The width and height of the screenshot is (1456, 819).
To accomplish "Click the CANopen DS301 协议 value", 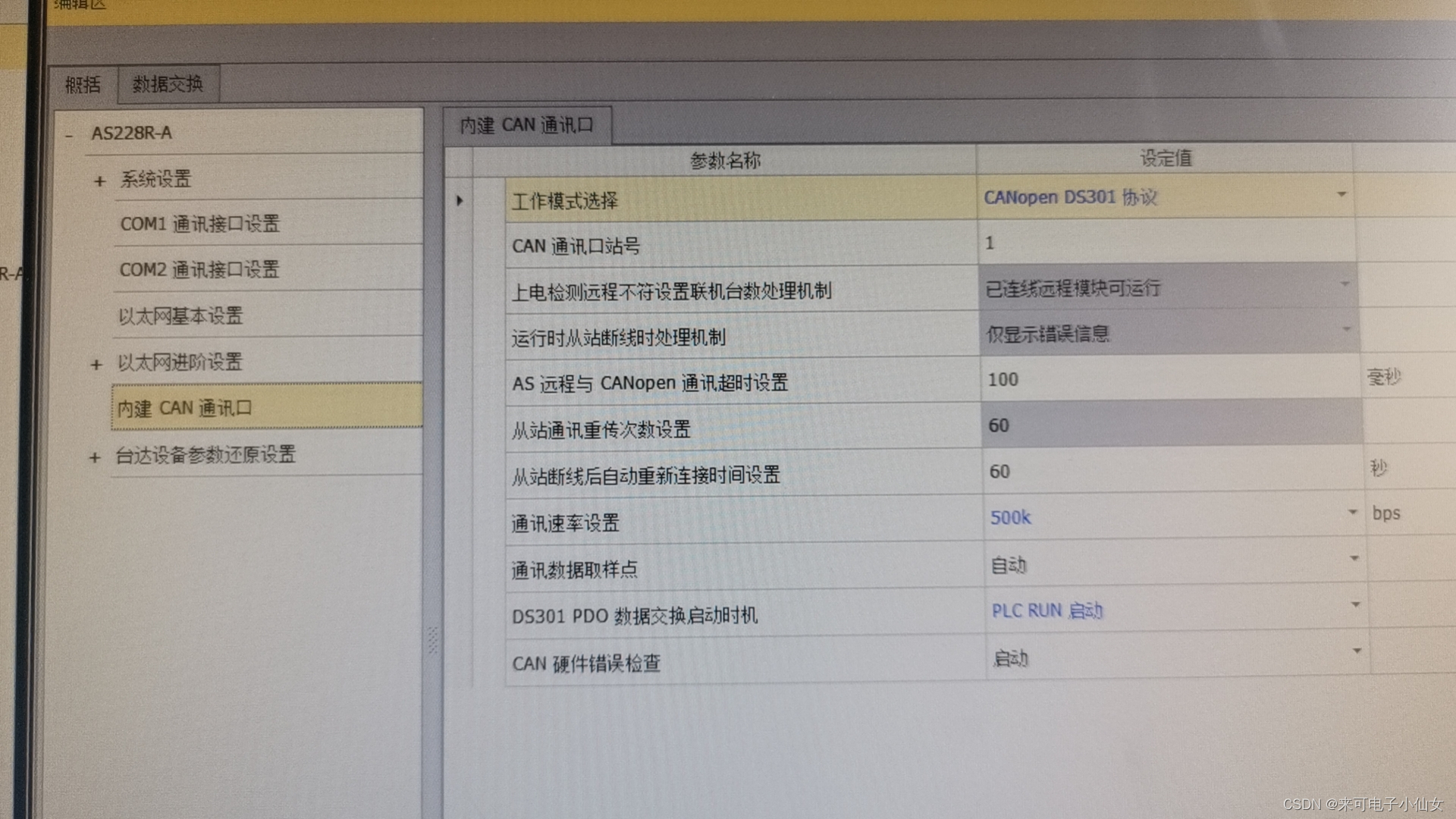I will coord(1070,197).
